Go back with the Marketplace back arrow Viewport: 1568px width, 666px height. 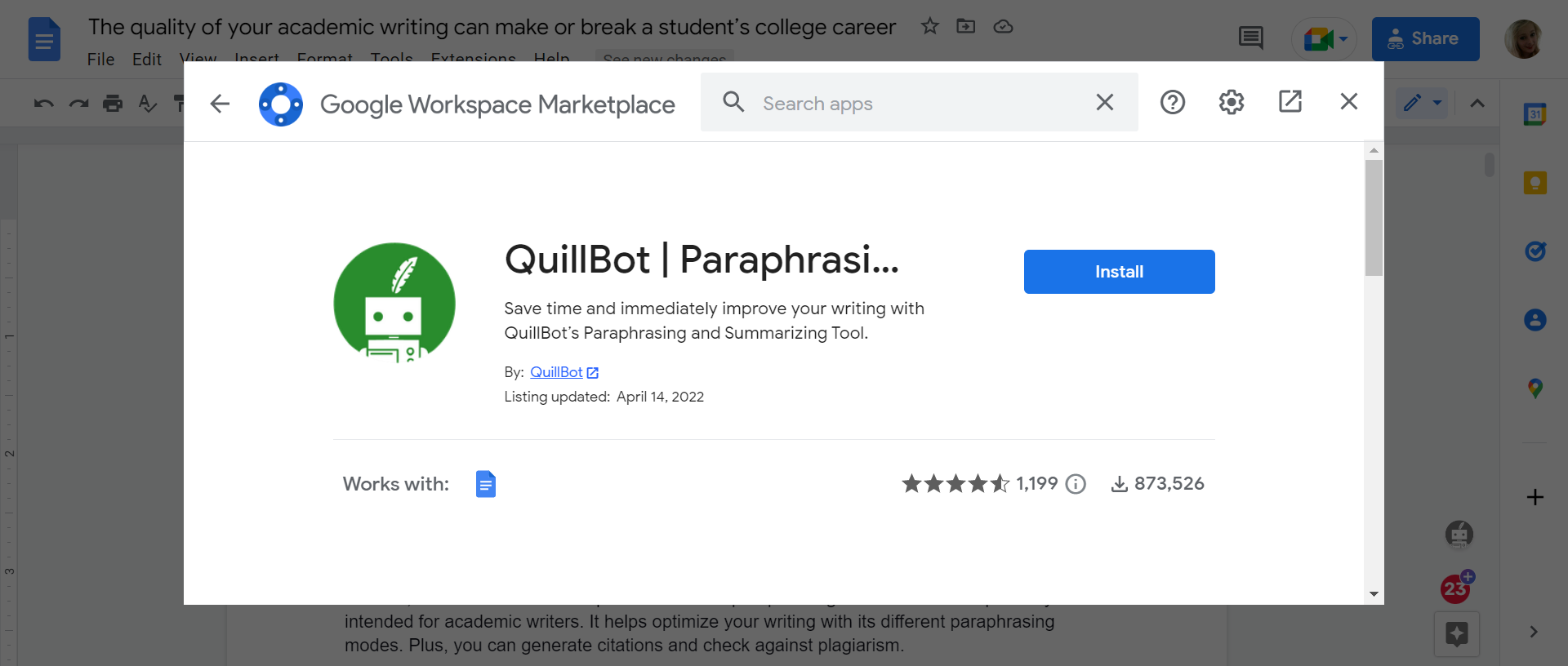[x=220, y=104]
